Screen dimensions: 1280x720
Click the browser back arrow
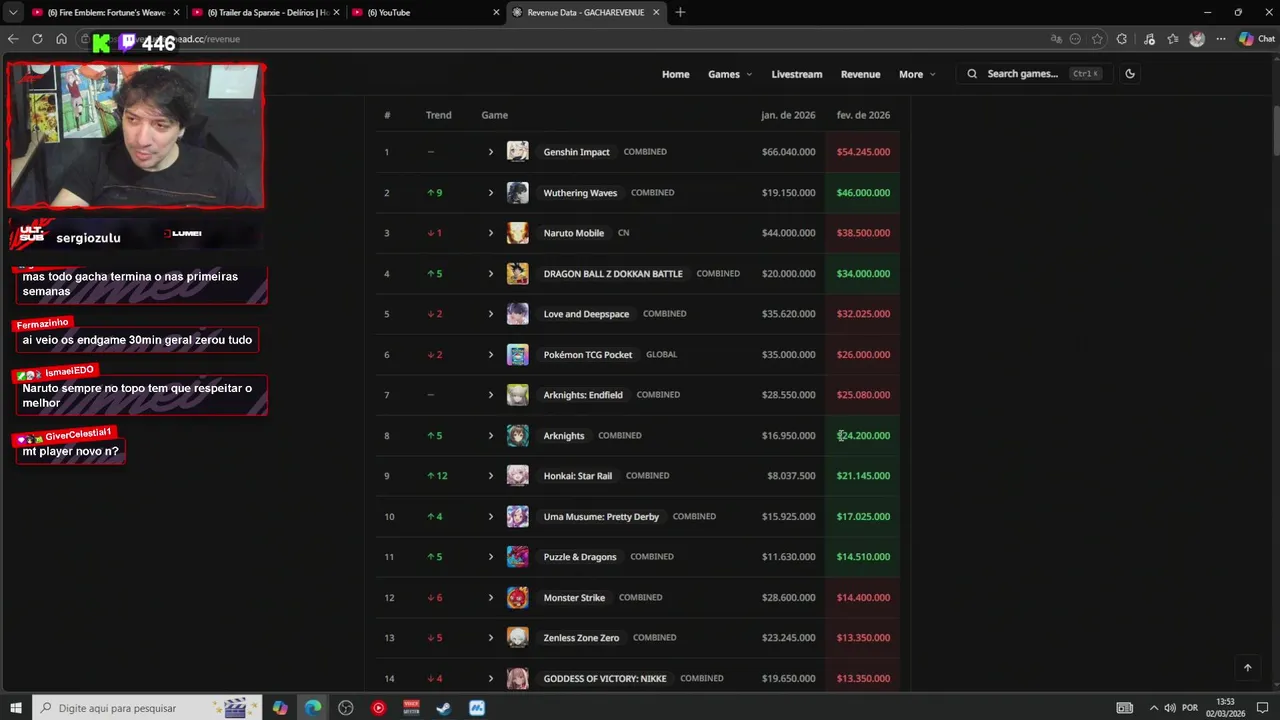(13, 39)
